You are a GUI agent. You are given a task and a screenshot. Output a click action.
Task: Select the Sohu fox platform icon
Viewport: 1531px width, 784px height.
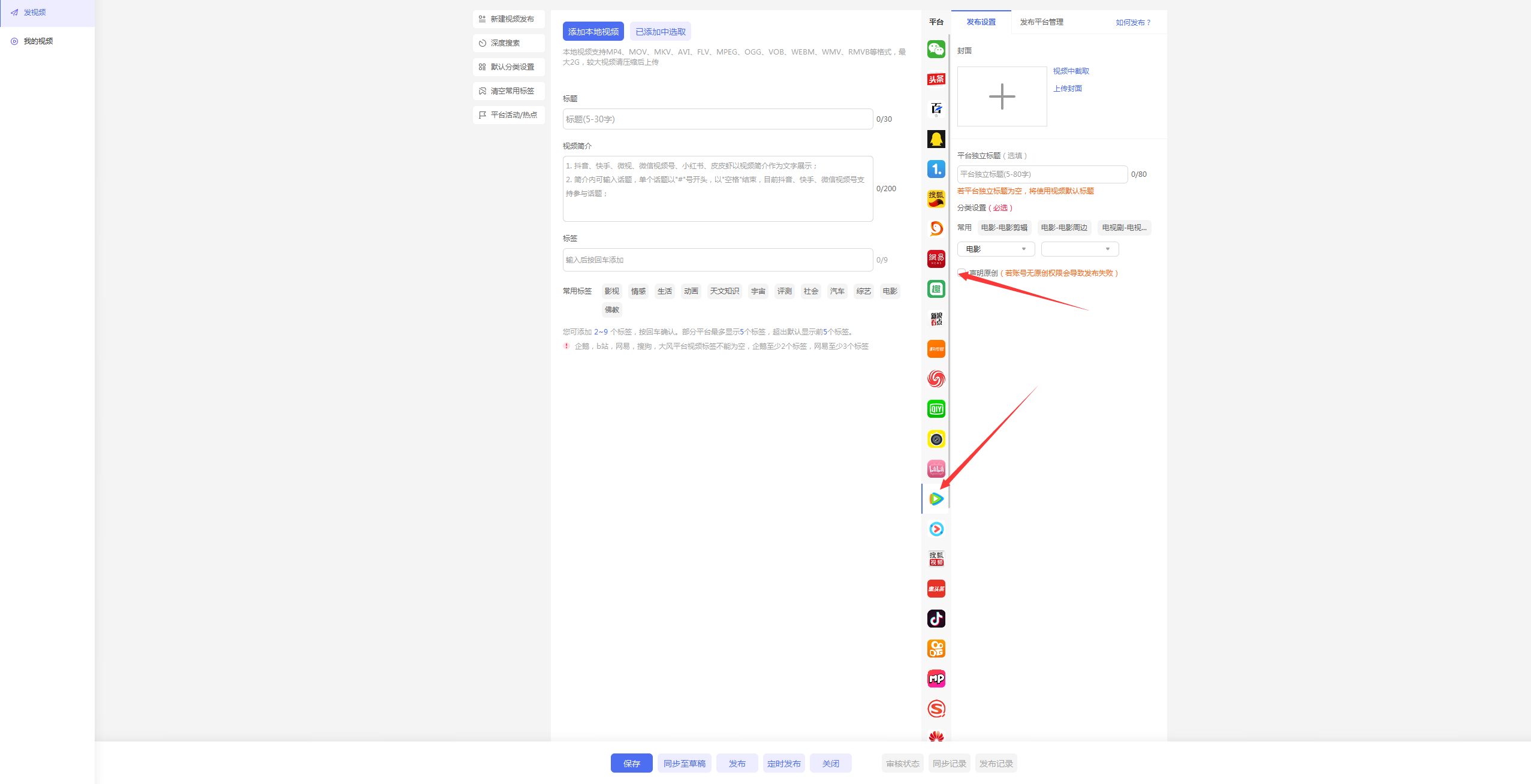(936, 199)
